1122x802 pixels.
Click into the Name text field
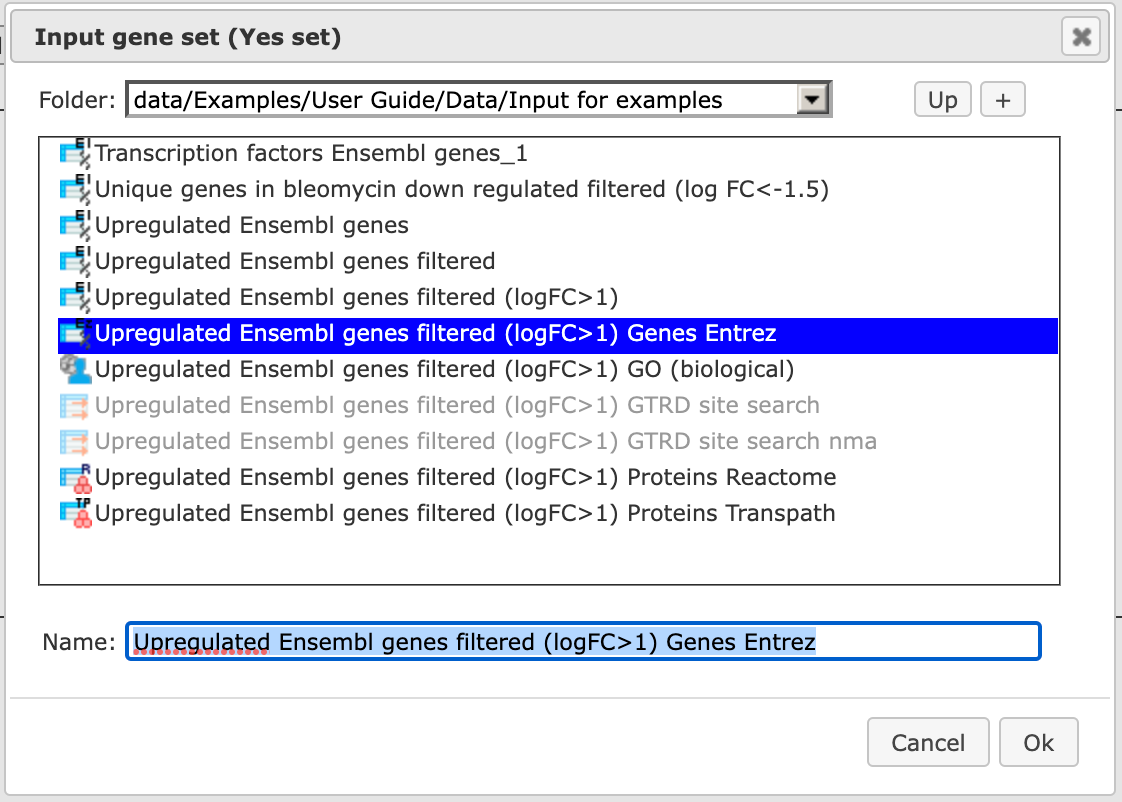coord(583,642)
